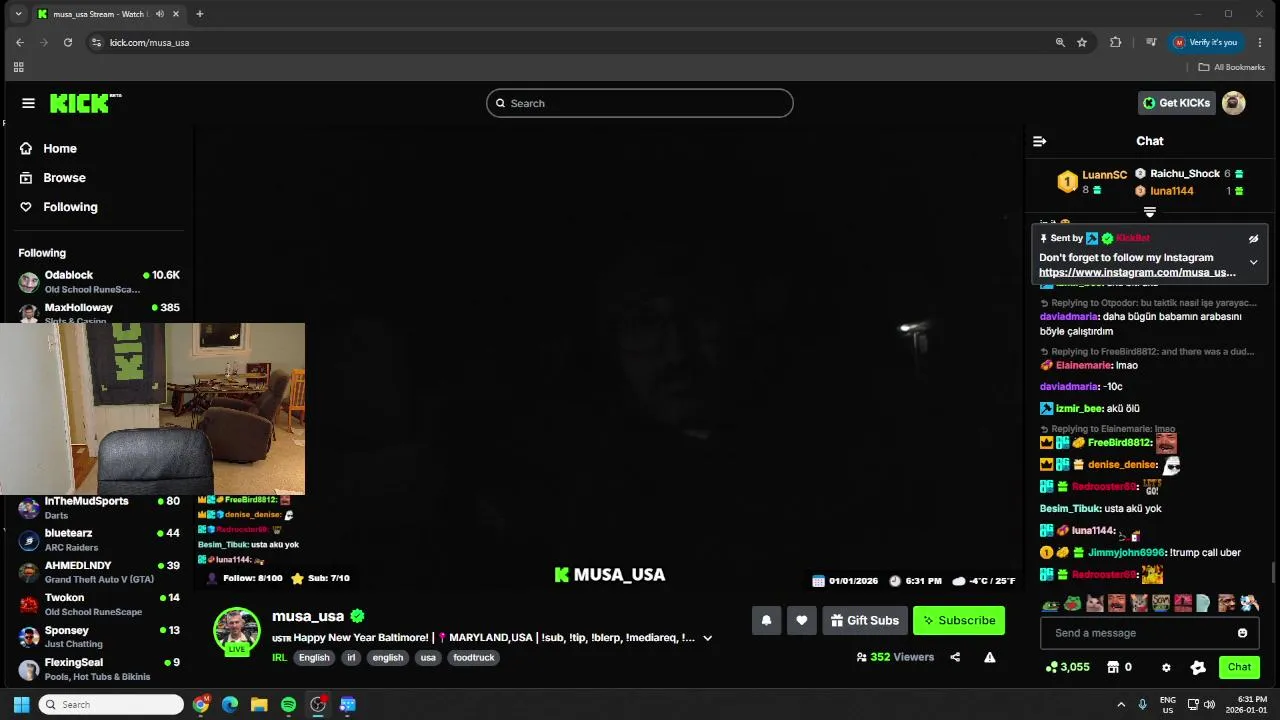
Task: Show hidden system tray icons
Action: (x=1121, y=705)
